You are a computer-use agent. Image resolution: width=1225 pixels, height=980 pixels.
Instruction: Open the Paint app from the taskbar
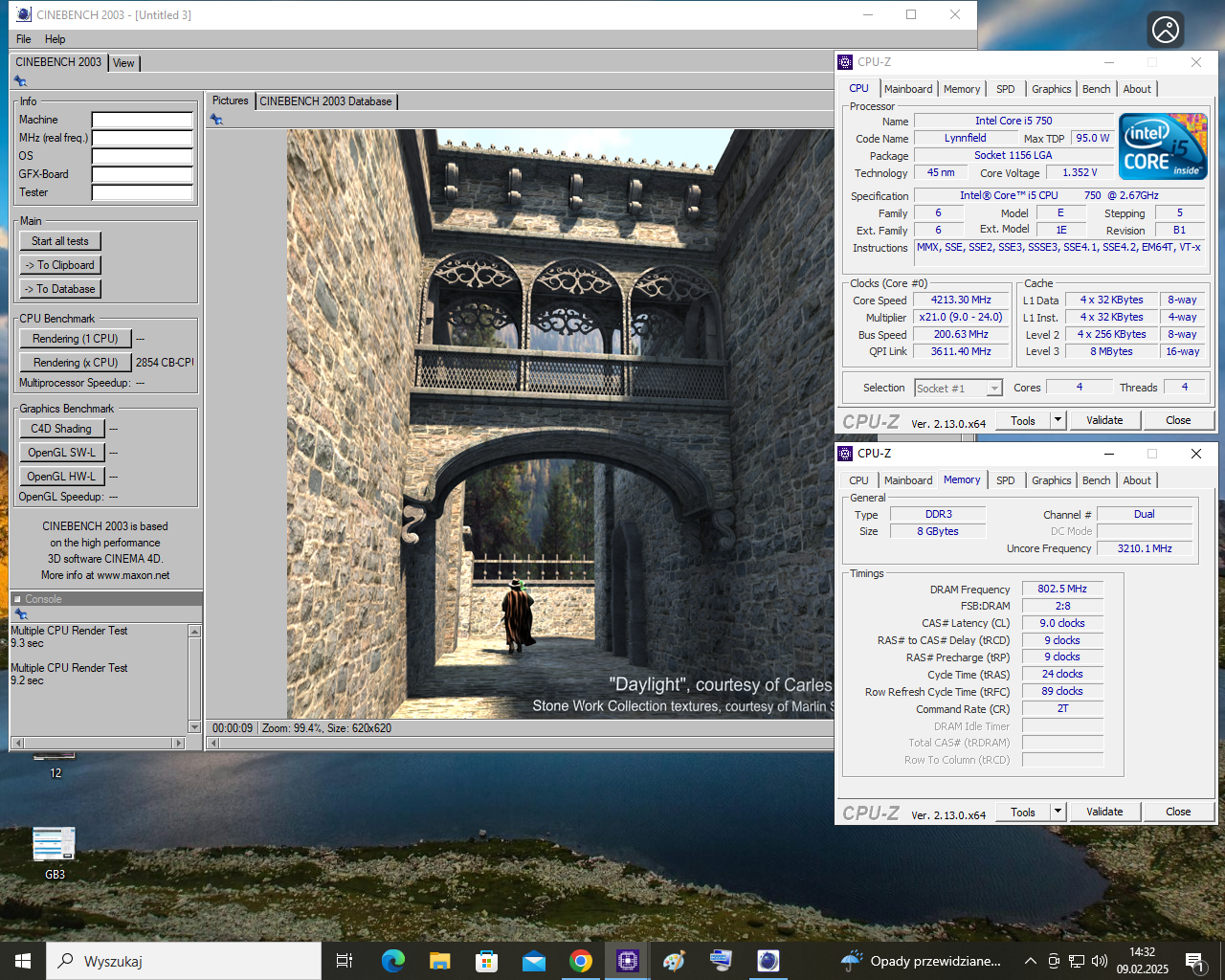(x=674, y=961)
